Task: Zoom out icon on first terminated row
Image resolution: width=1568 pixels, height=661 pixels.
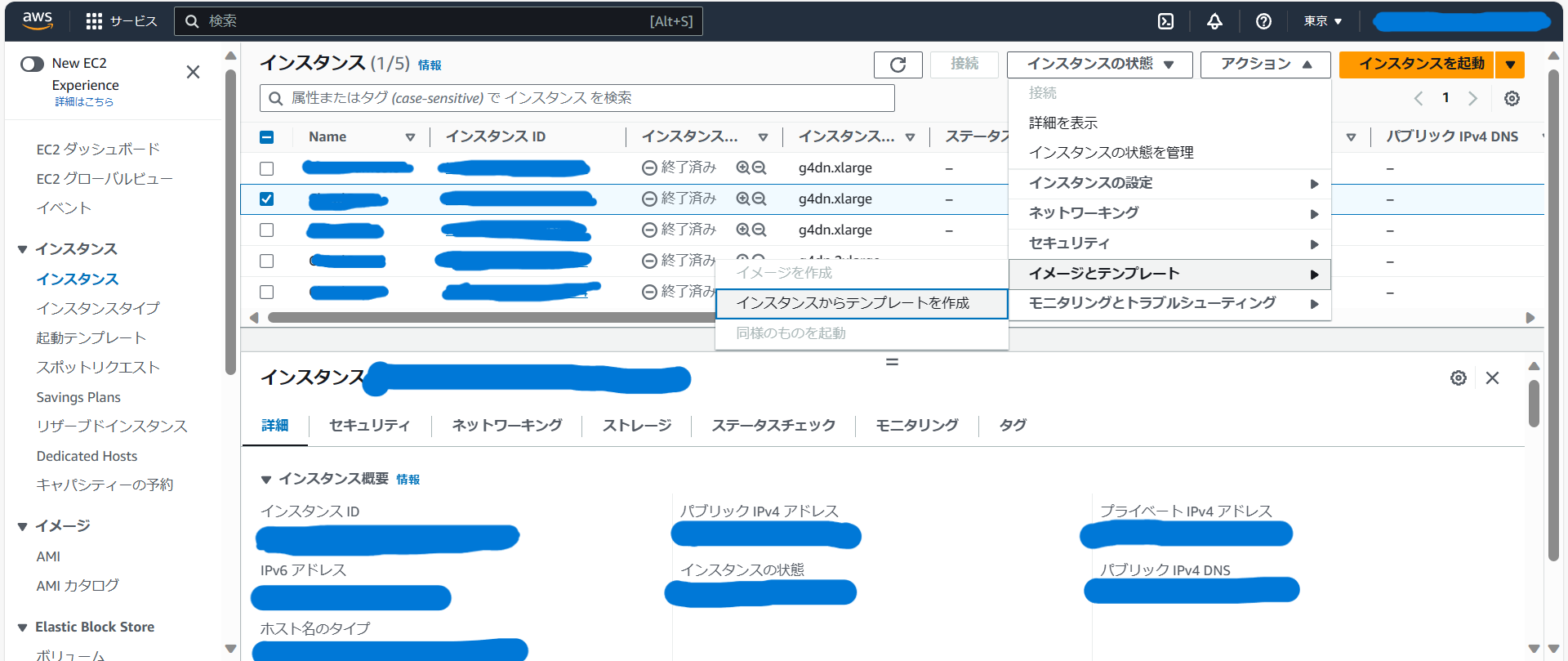Action: pyautogui.click(x=759, y=167)
